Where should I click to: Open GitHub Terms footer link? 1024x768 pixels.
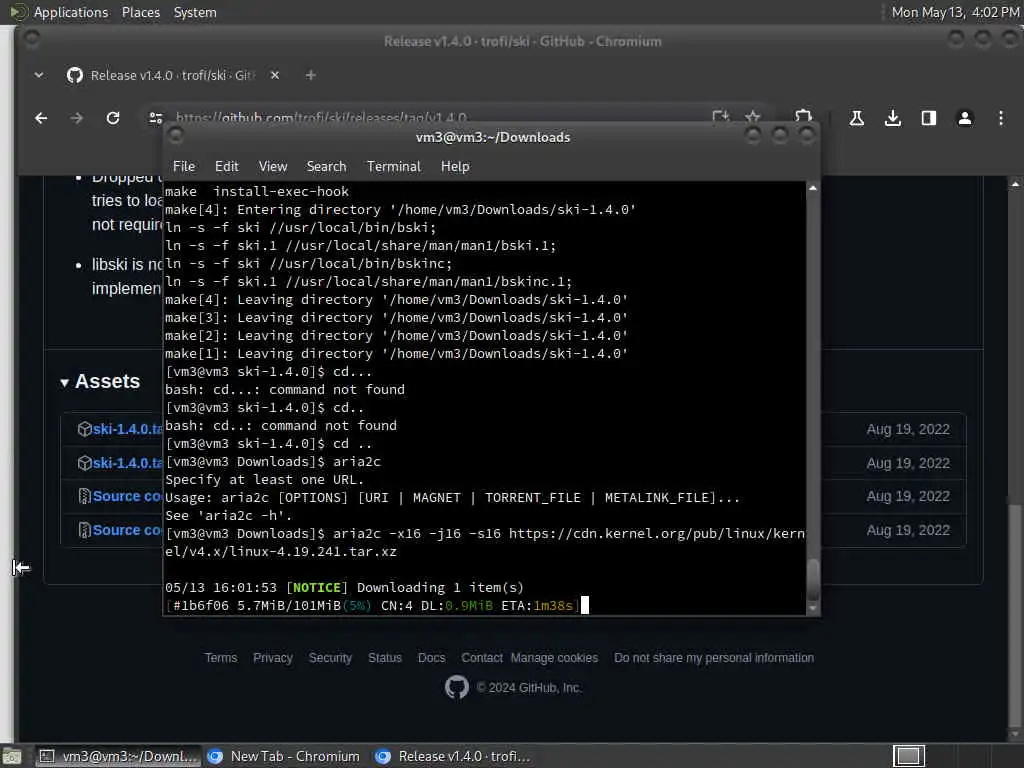coord(221,658)
